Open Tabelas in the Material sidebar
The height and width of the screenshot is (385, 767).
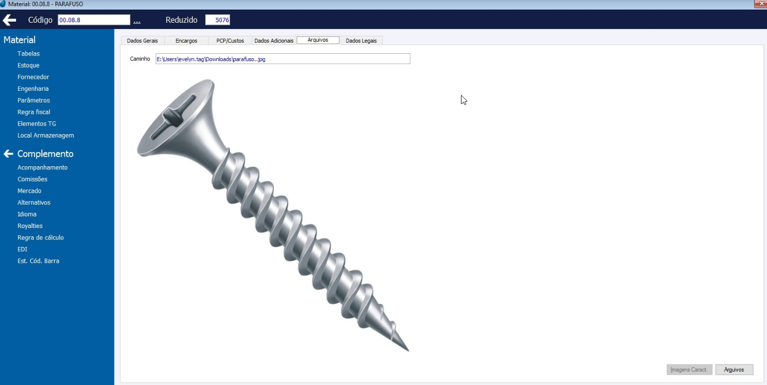(x=28, y=54)
